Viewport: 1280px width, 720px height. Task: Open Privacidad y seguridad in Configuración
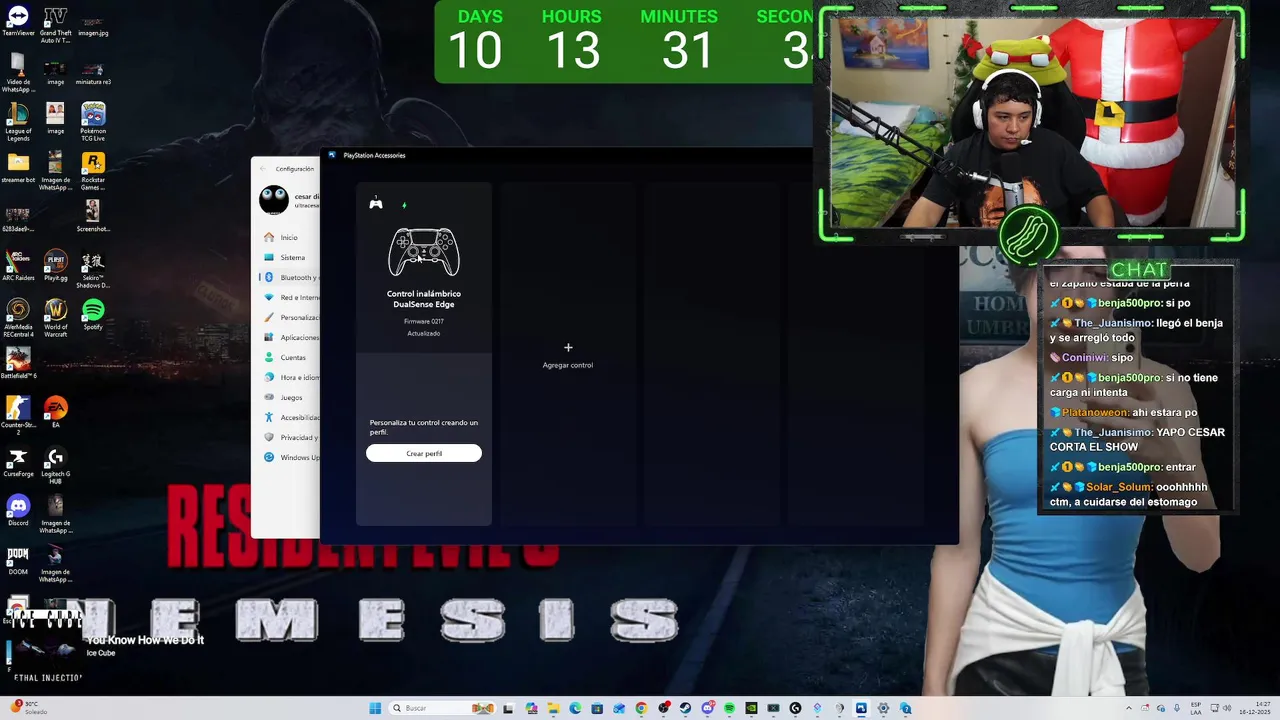pyautogui.click(x=288, y=437)
